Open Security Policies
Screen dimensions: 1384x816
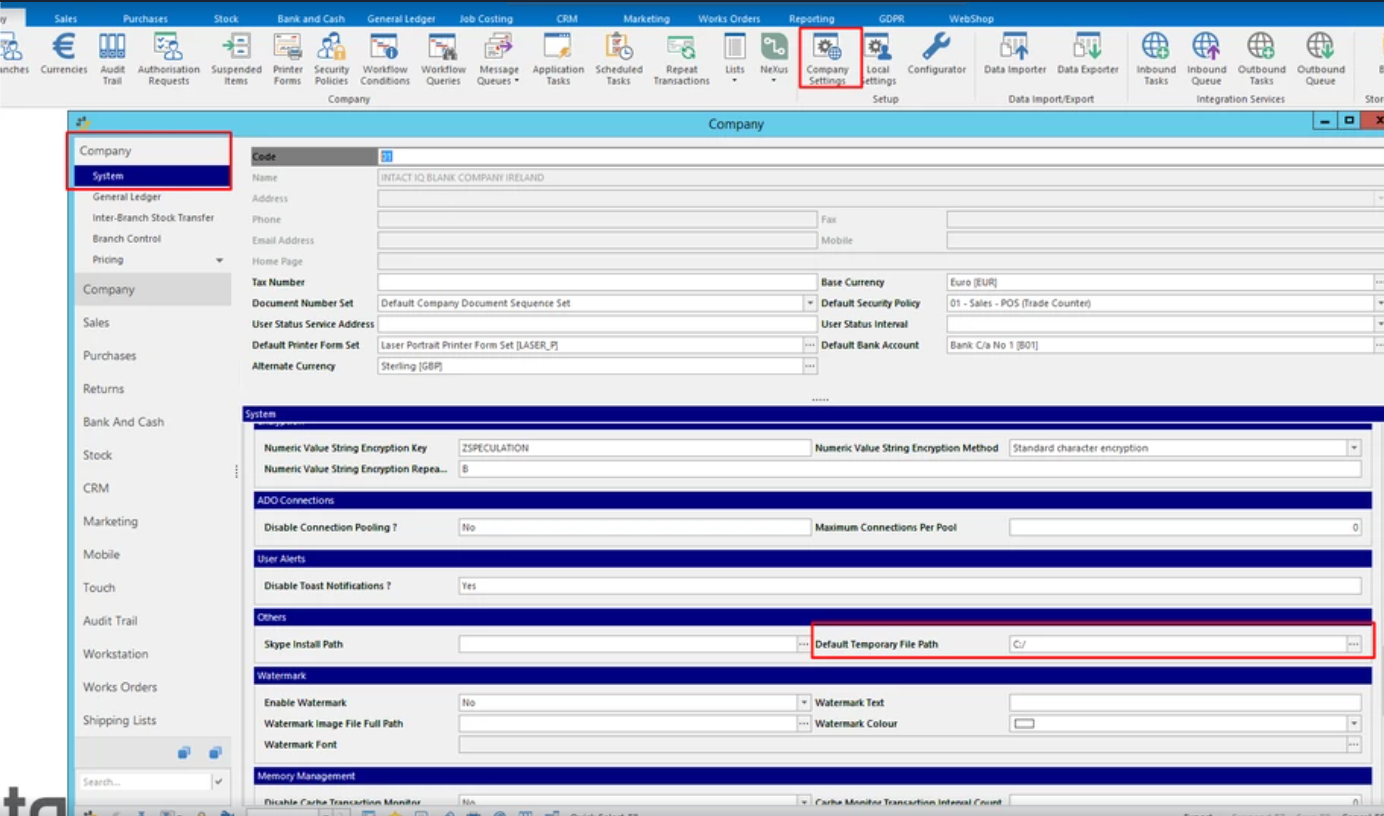tap(330, 56)
